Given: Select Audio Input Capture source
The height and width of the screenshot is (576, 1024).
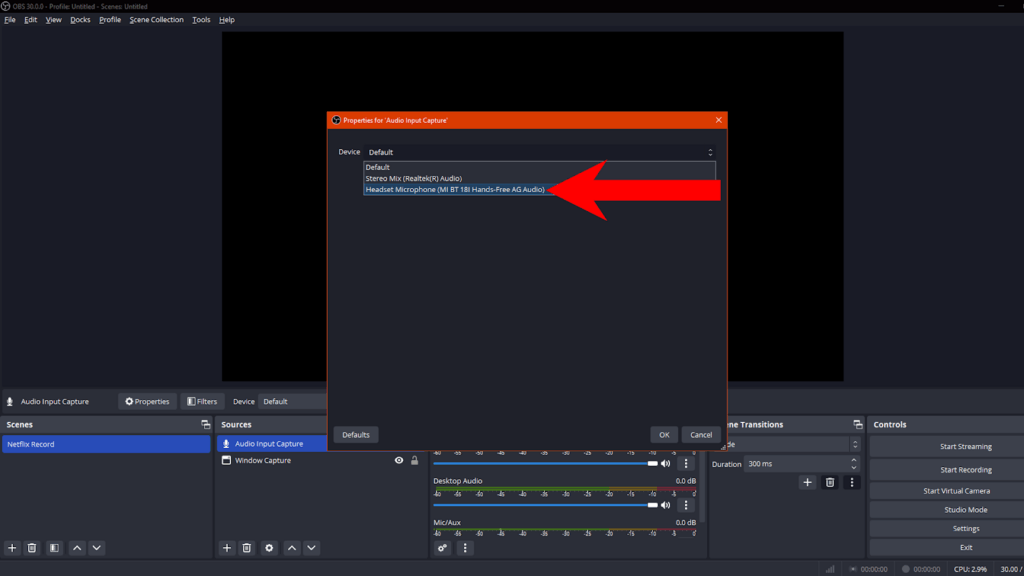Looking at the screenshot, I should pyautogui.click(x=272, y=444).
